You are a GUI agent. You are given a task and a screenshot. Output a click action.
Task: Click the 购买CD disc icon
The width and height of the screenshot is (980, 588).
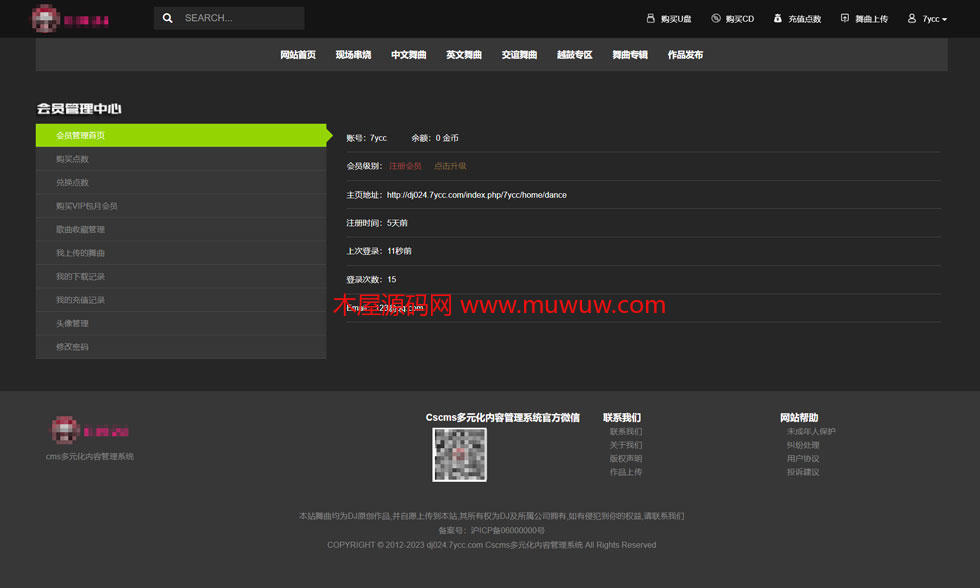tap(716, 18)
